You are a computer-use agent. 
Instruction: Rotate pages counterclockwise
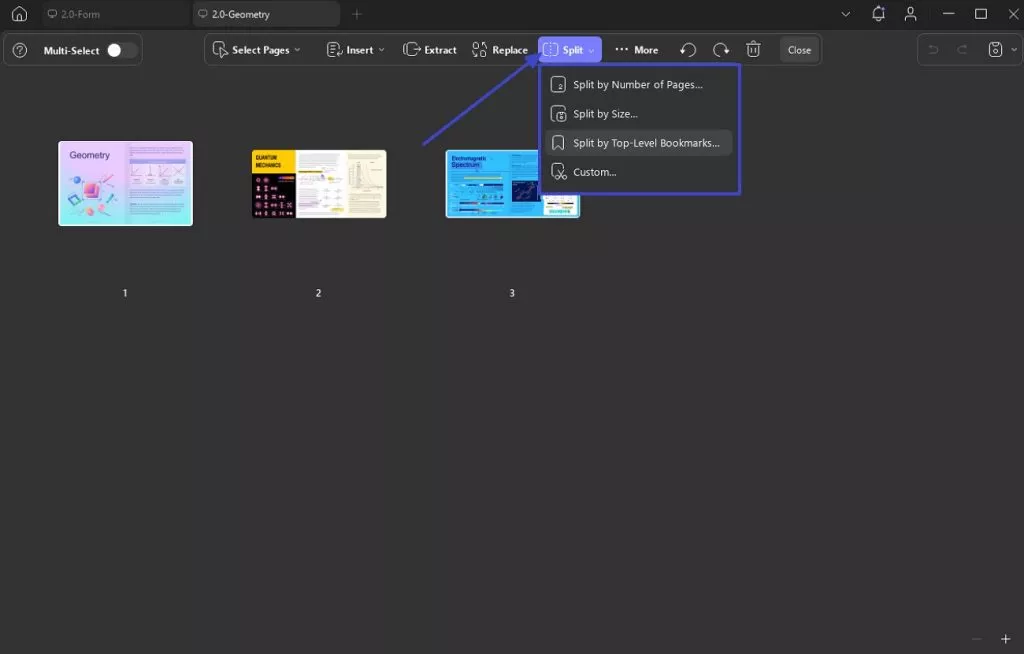pyautogui.click(x=688, y=50)
